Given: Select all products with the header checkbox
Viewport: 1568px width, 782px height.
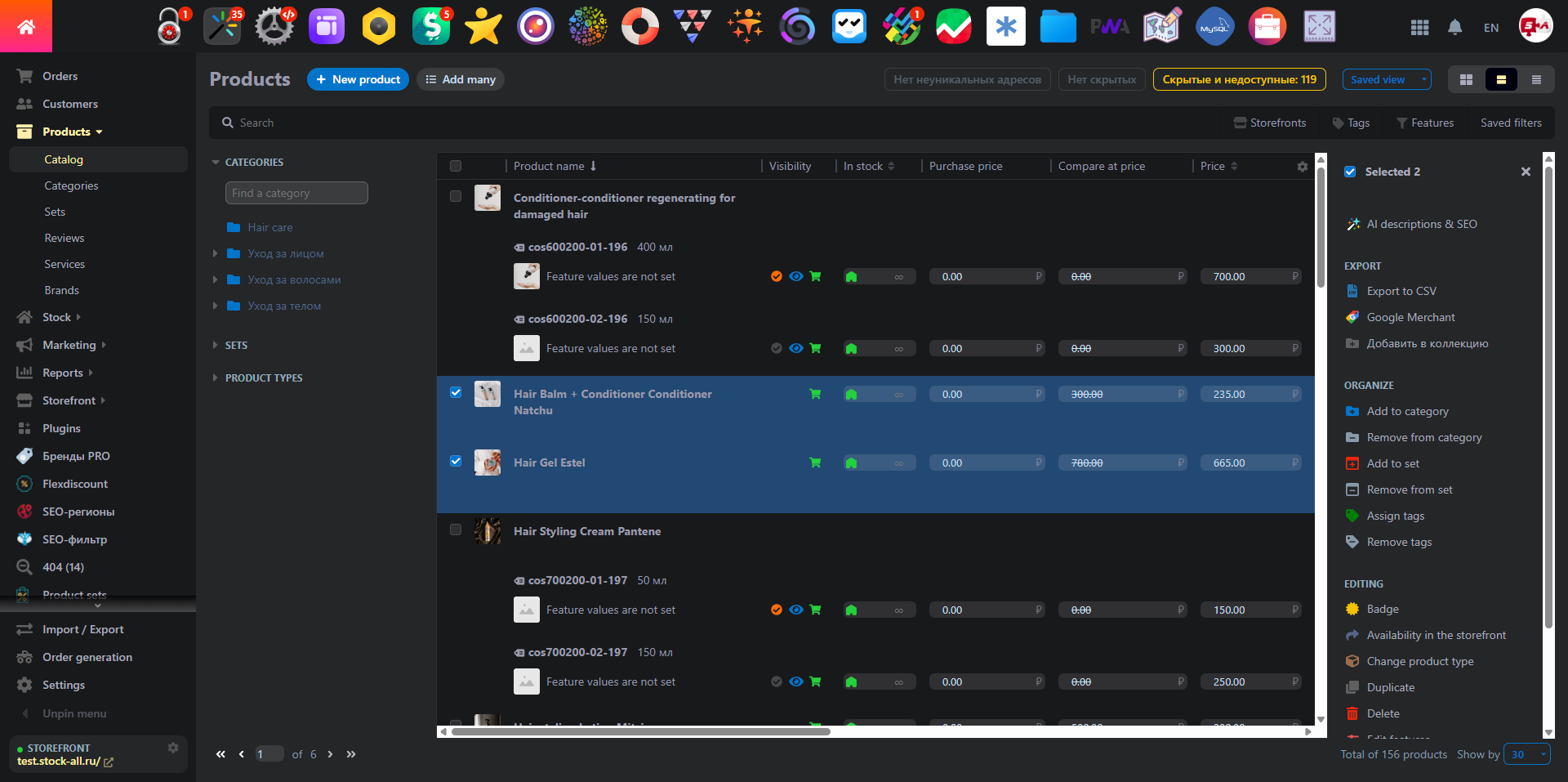Looking at the screenshot, I should tap(456, 166).
